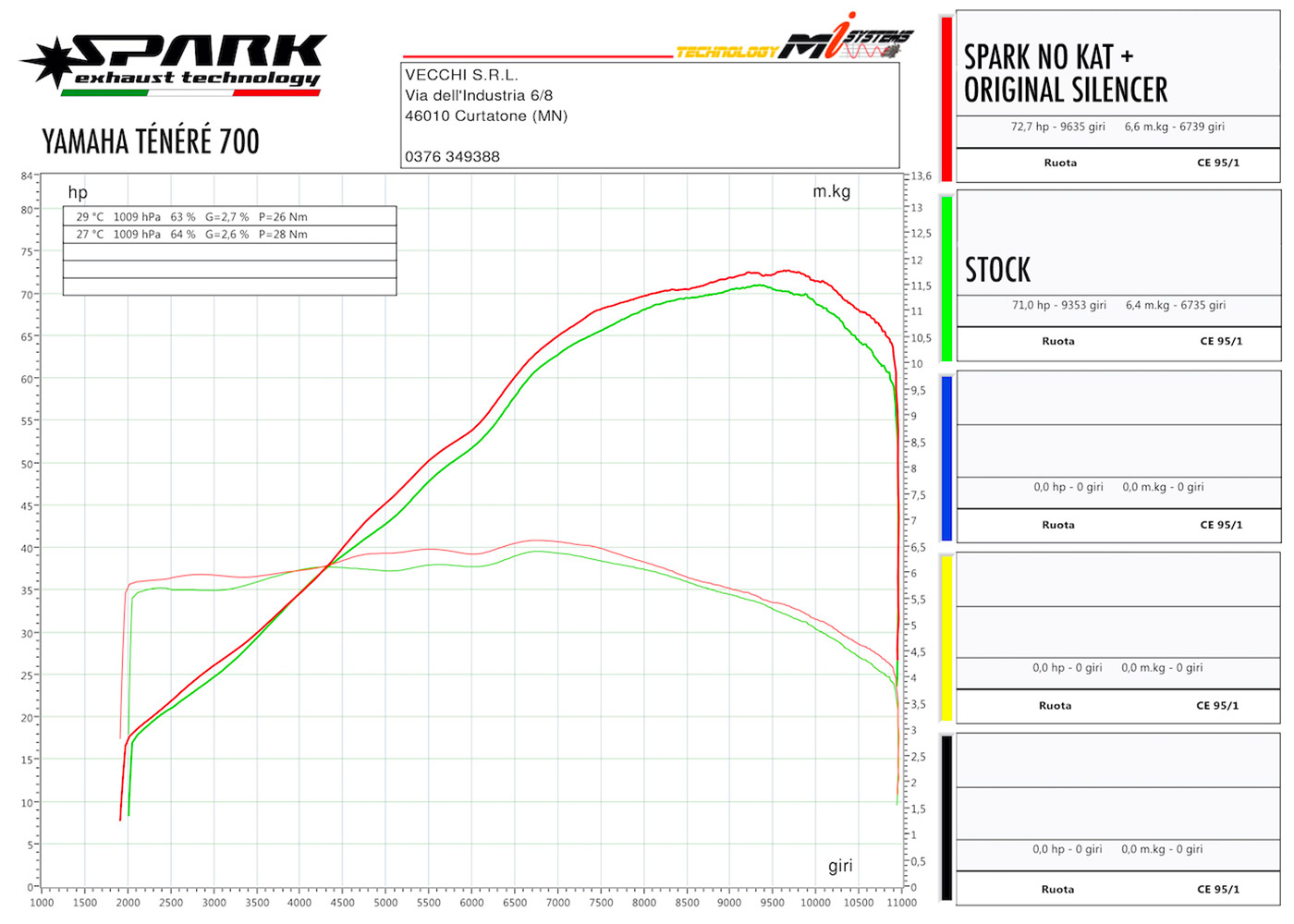Screen dimensions: 1294x924
Task: Click 'CE 95/1' in the yellow run panel
Action: click(1217, 705)
